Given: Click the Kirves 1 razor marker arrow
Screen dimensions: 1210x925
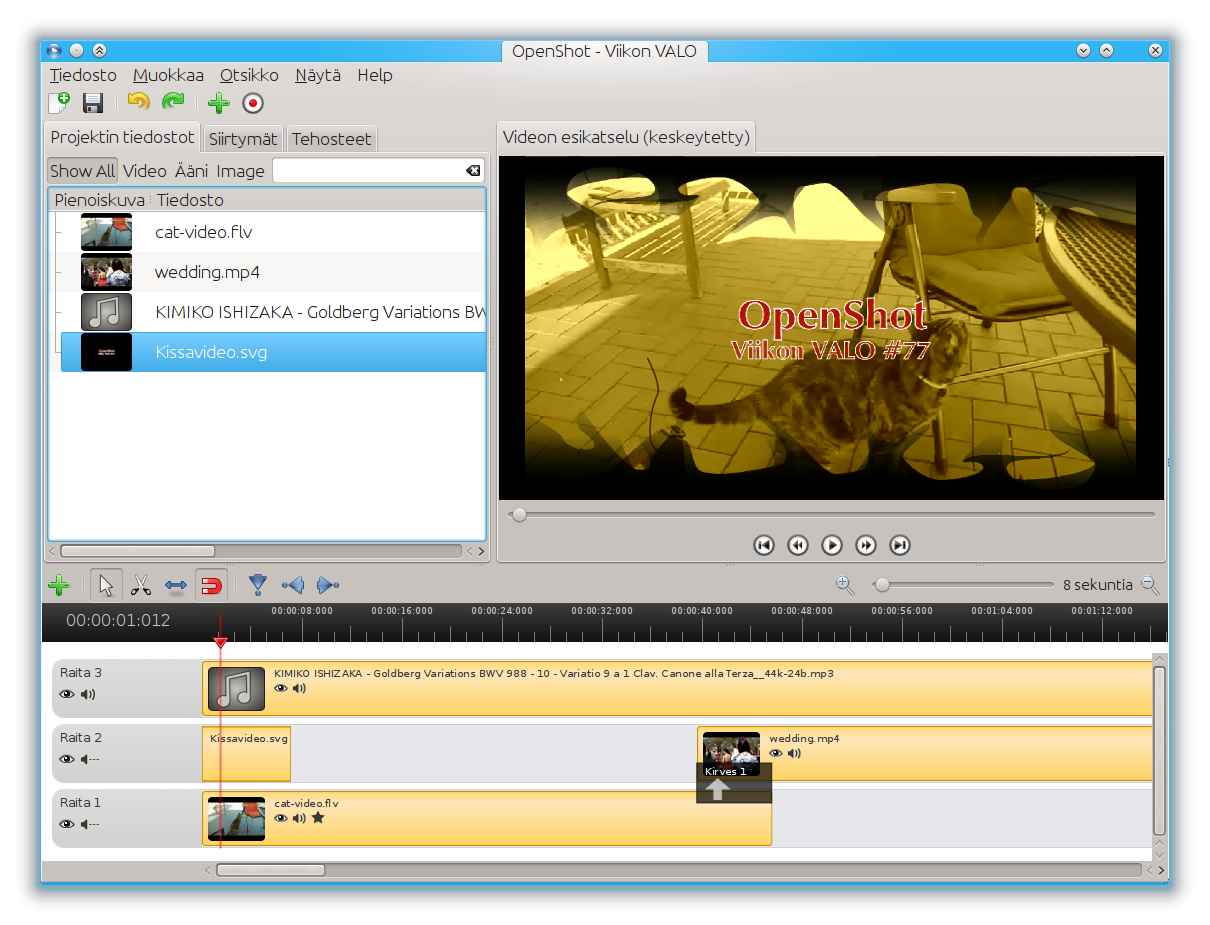Looking at the screenshot, I should [718, 789].
